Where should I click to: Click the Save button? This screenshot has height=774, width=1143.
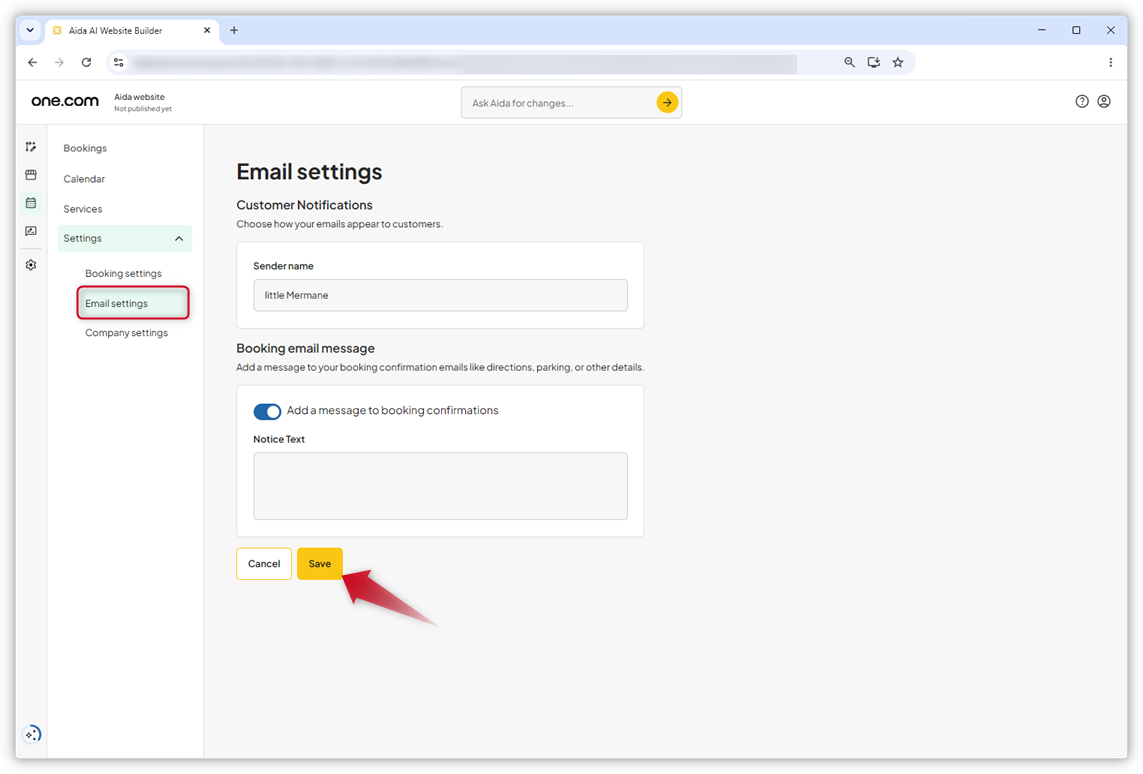click(x=319, y=563)
